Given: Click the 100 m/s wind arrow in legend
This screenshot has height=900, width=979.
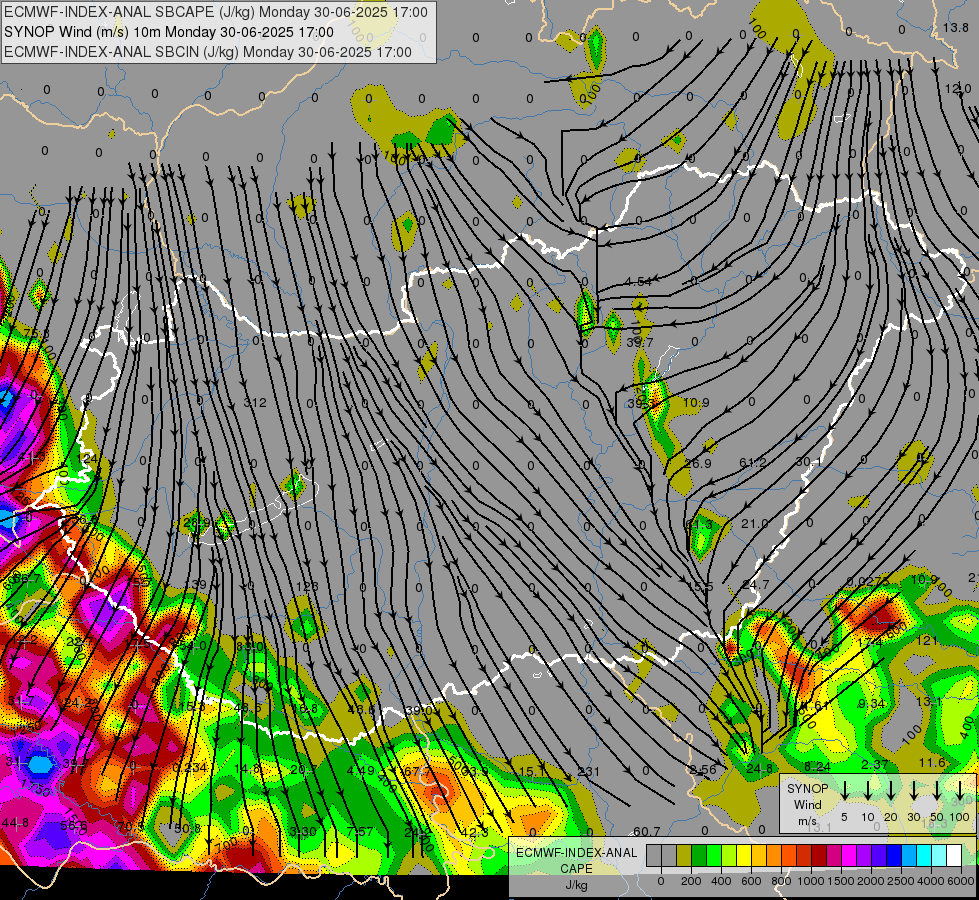Looking at the screenshot, I should pos(960,790).
